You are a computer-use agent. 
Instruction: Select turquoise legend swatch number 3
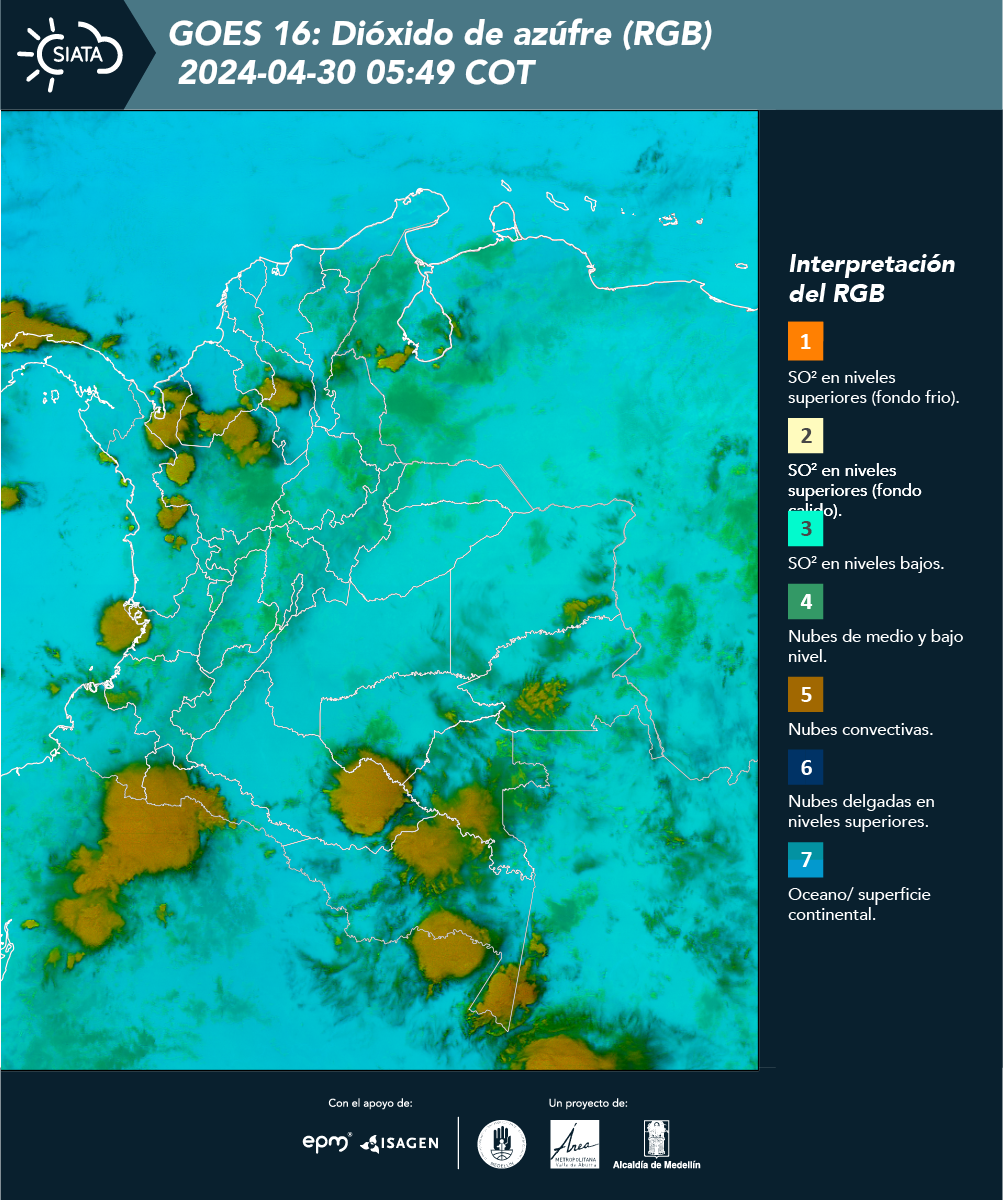click(x=805, y=528)
